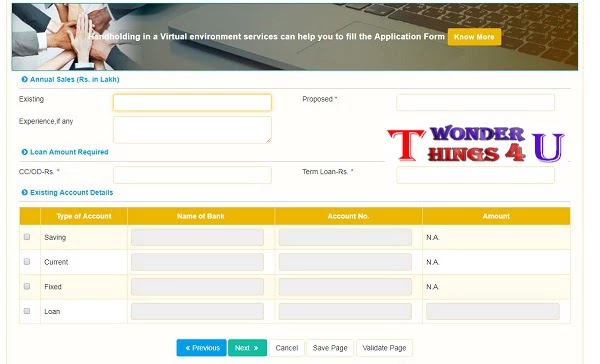Click Name of Bank field for Loan

click(197, 312)
